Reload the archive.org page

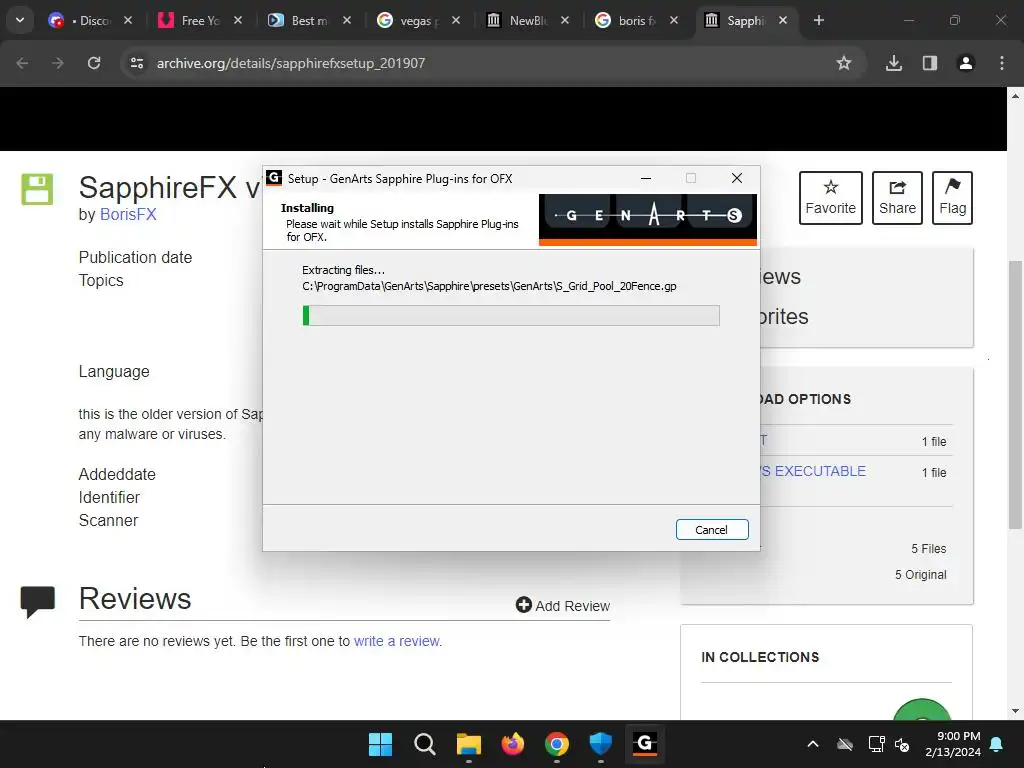94,63
